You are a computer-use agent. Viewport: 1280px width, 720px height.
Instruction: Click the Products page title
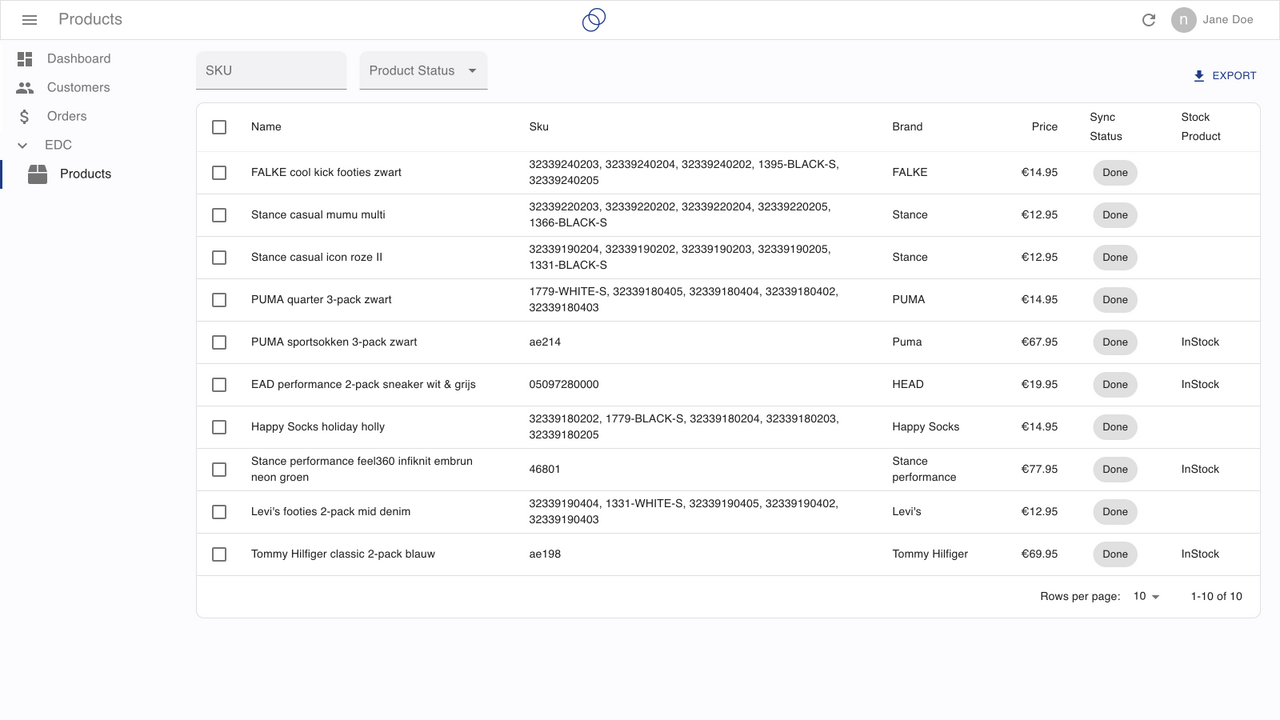pos(90,20)
